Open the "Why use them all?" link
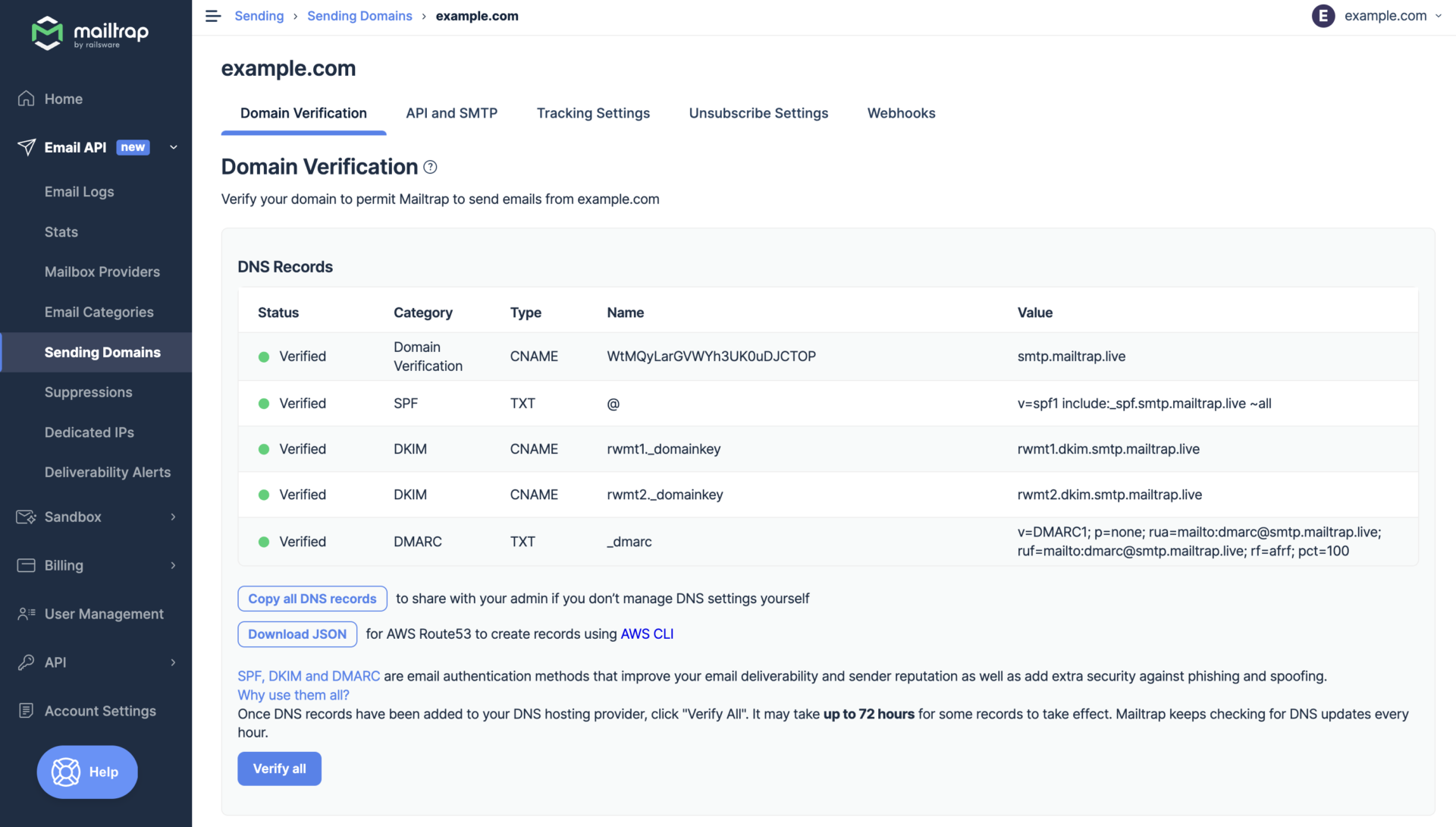Viewport: 1456px width, 827px height. tap(293, 695)
